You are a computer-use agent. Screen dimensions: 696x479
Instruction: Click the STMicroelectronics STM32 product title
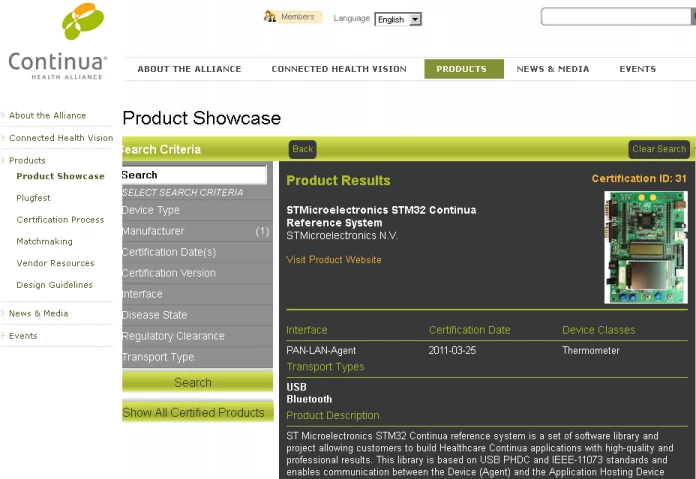381,216
